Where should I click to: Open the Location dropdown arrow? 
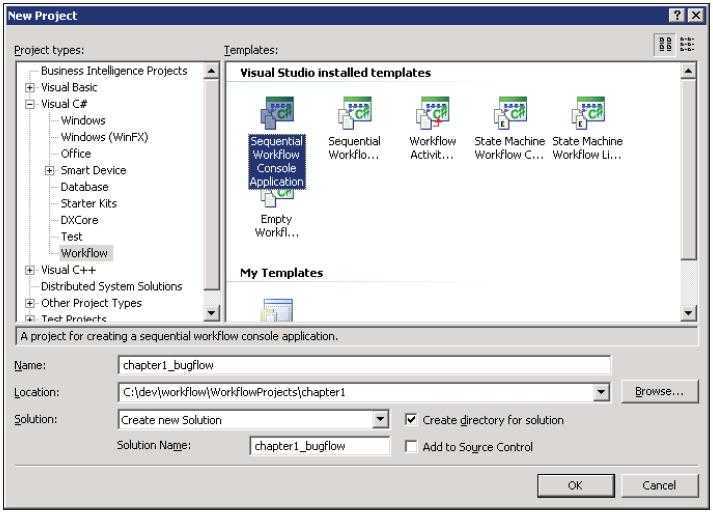pyautogui.click(x=601, y=392)
